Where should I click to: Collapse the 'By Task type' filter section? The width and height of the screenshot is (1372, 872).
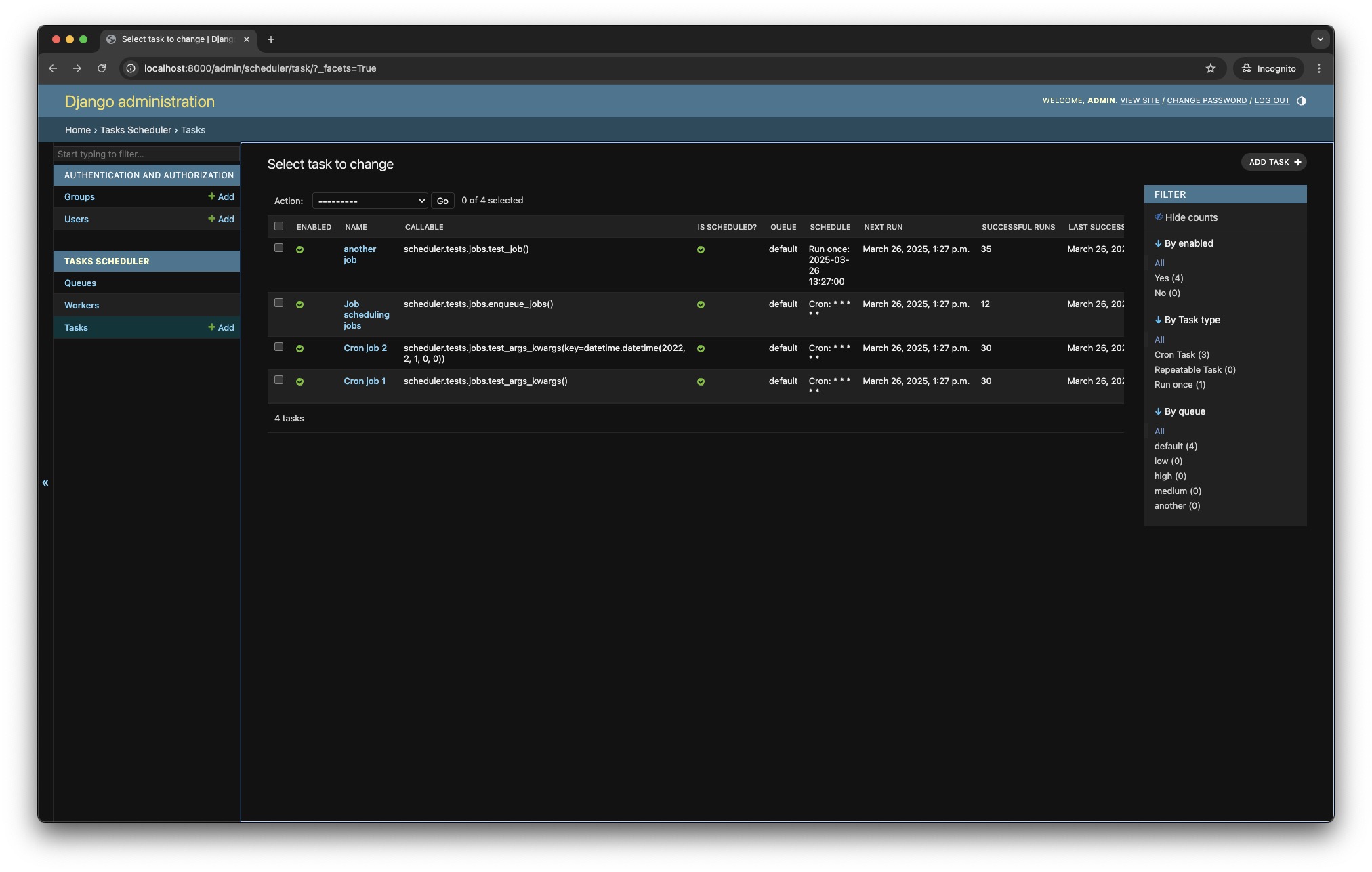point(1191,320)
